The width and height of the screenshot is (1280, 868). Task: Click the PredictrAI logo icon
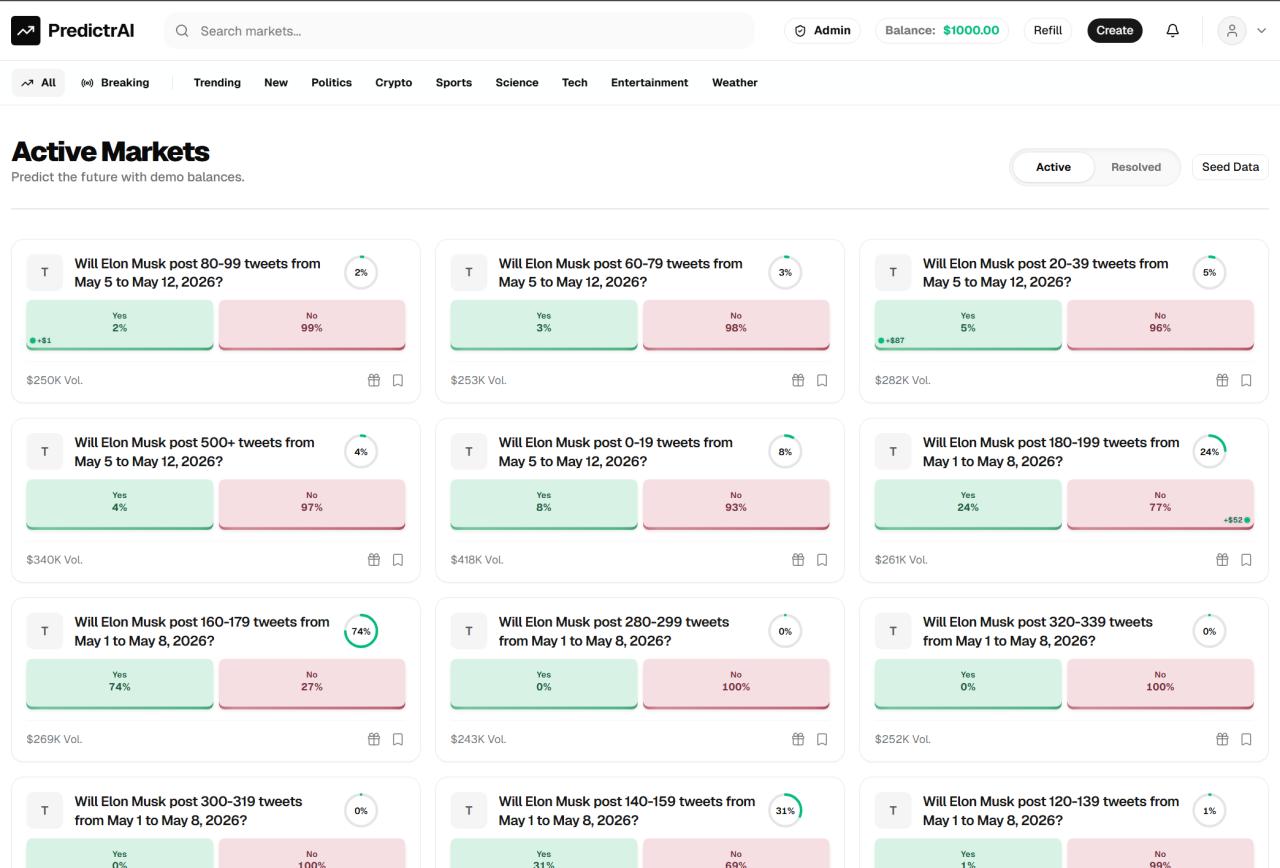coord(26,31)
